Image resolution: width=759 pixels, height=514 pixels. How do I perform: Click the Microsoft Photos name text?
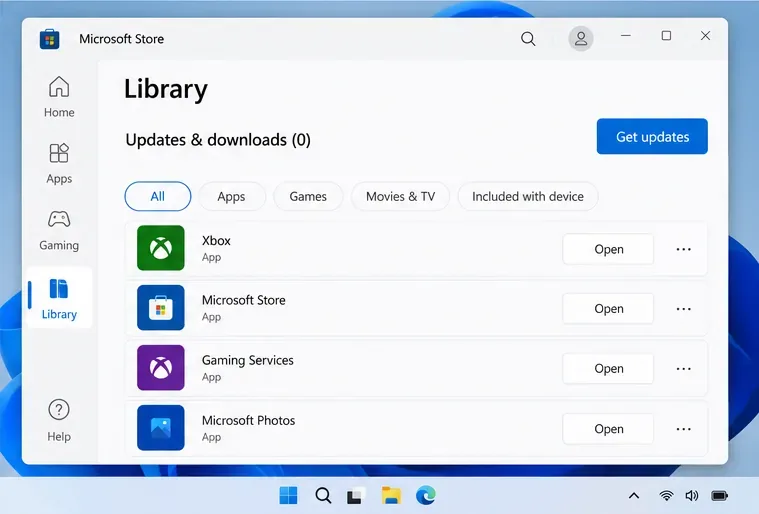[x=248, y=420]
